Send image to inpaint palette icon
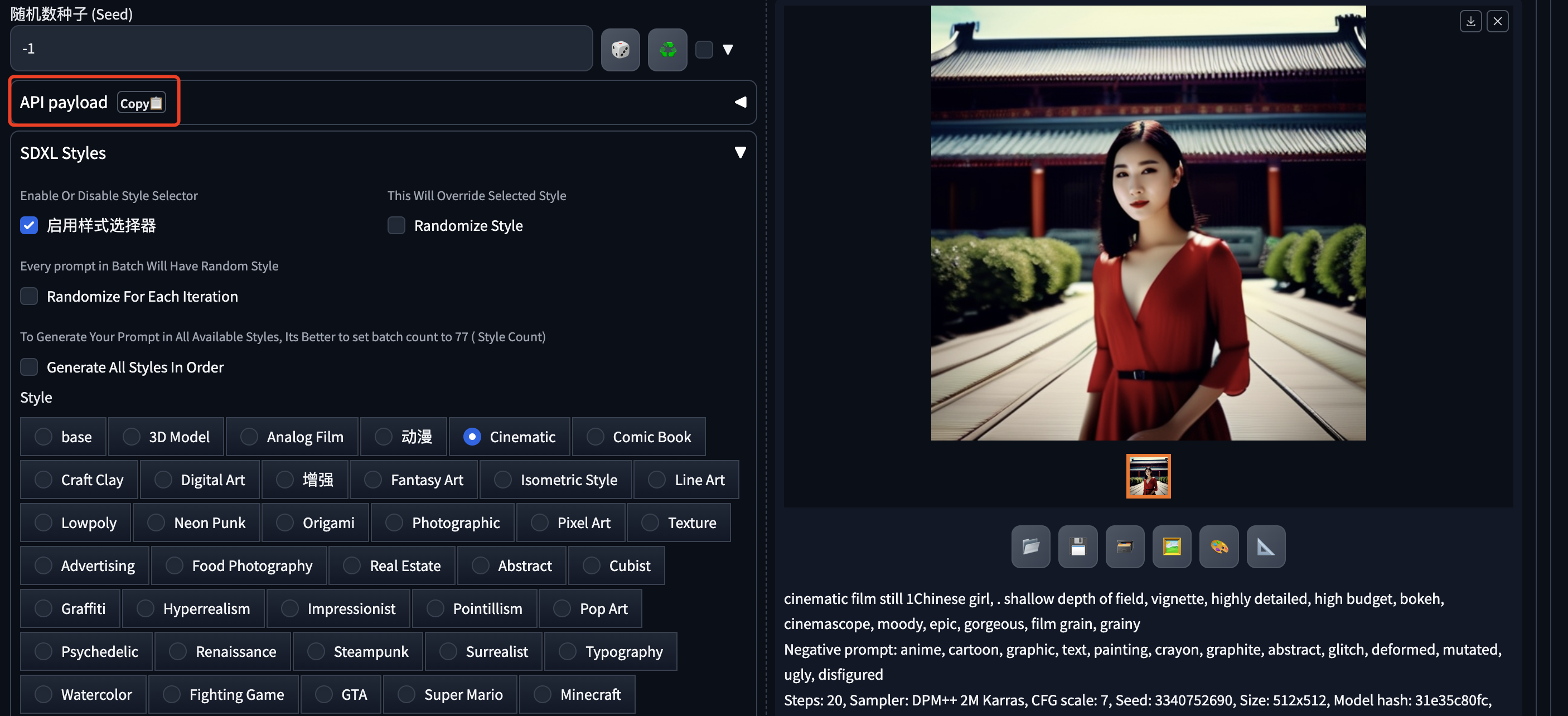This screenshot has width=1568, height=716. pyautogui.click(x=1218, y=546)
